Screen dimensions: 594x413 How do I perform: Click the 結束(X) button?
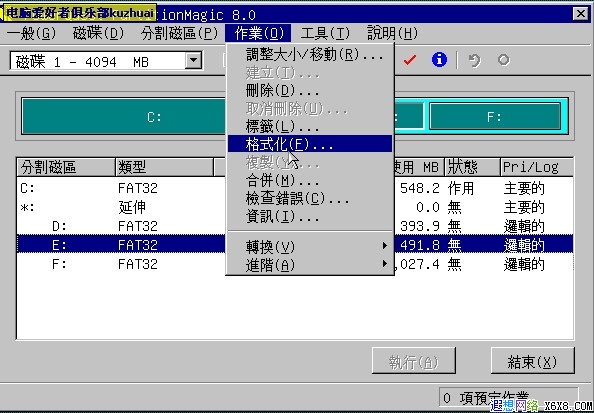click(x=532, y=361)
